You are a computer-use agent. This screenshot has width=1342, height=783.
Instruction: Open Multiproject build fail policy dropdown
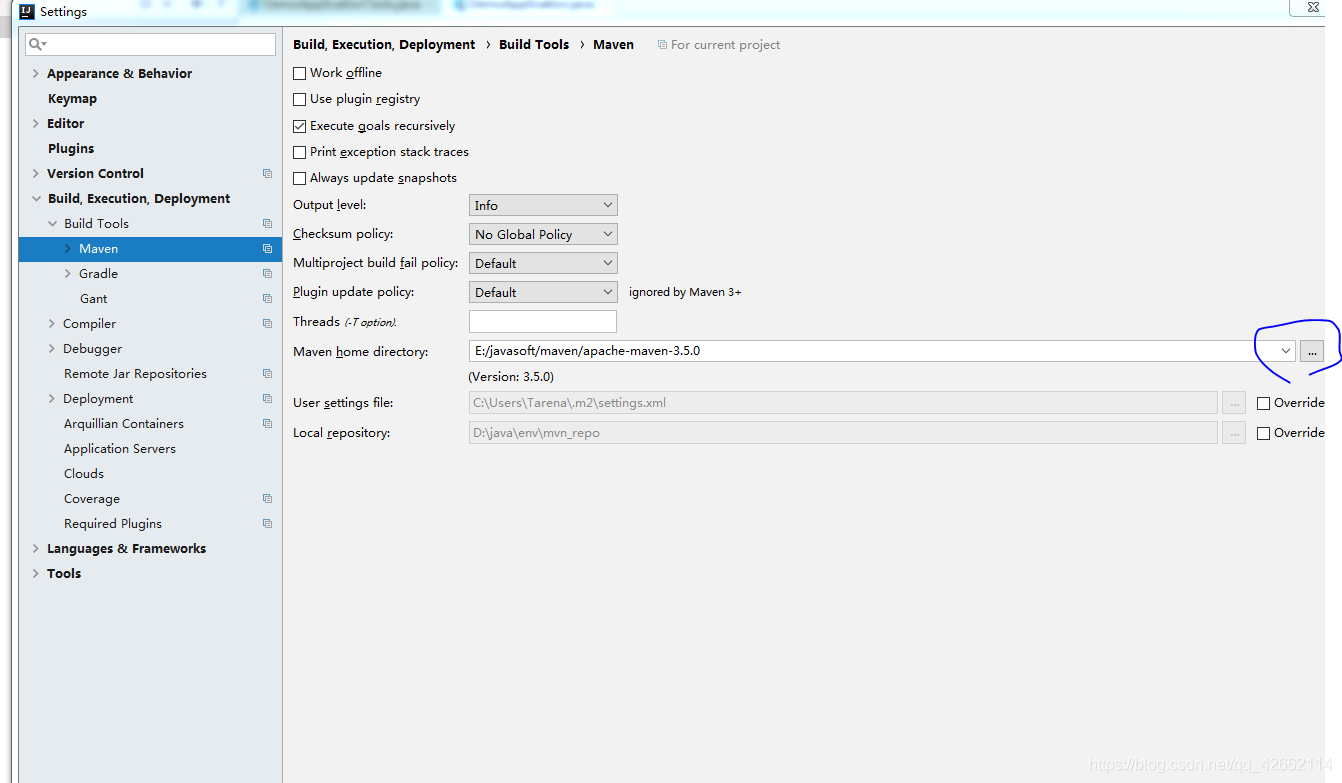pos(543,263)
